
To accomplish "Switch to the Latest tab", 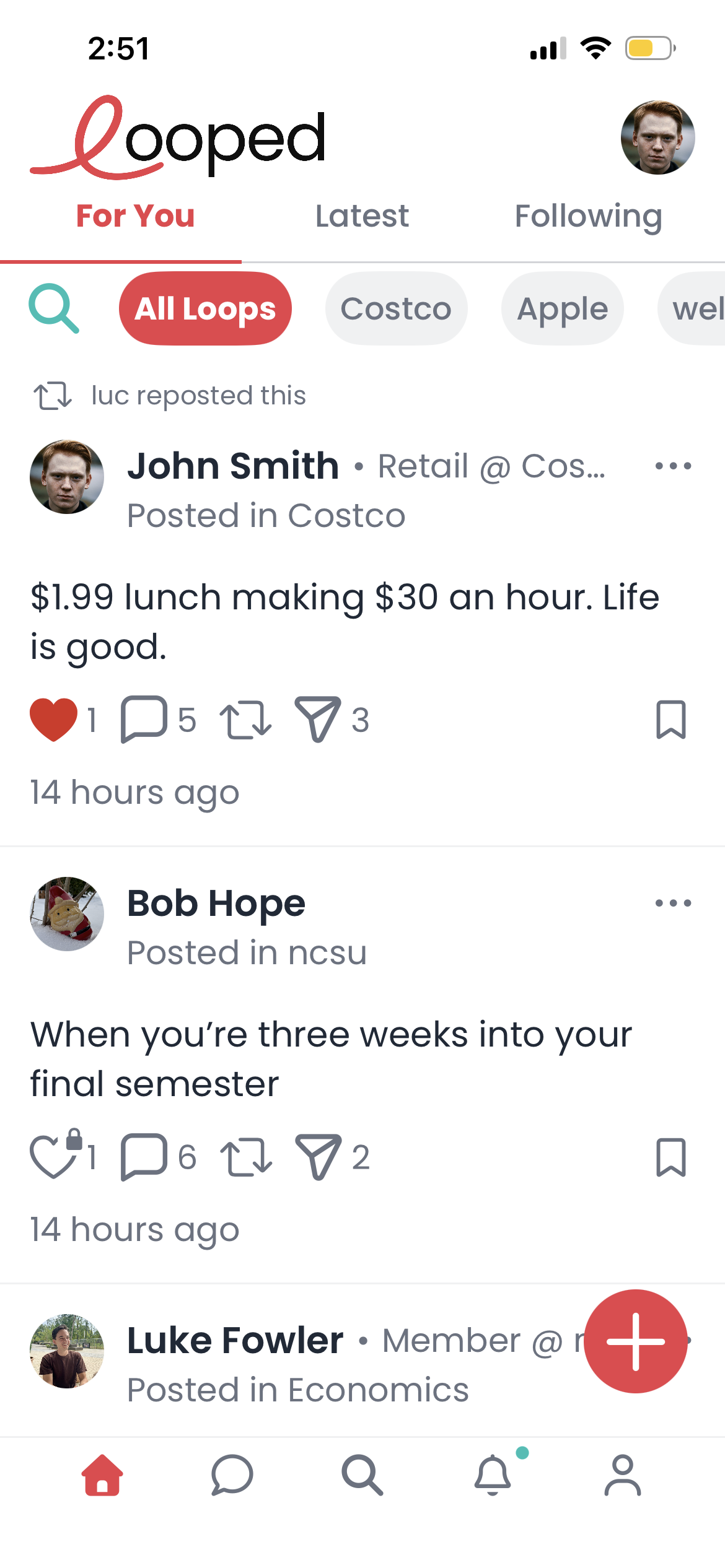I will tap(362, 216).
